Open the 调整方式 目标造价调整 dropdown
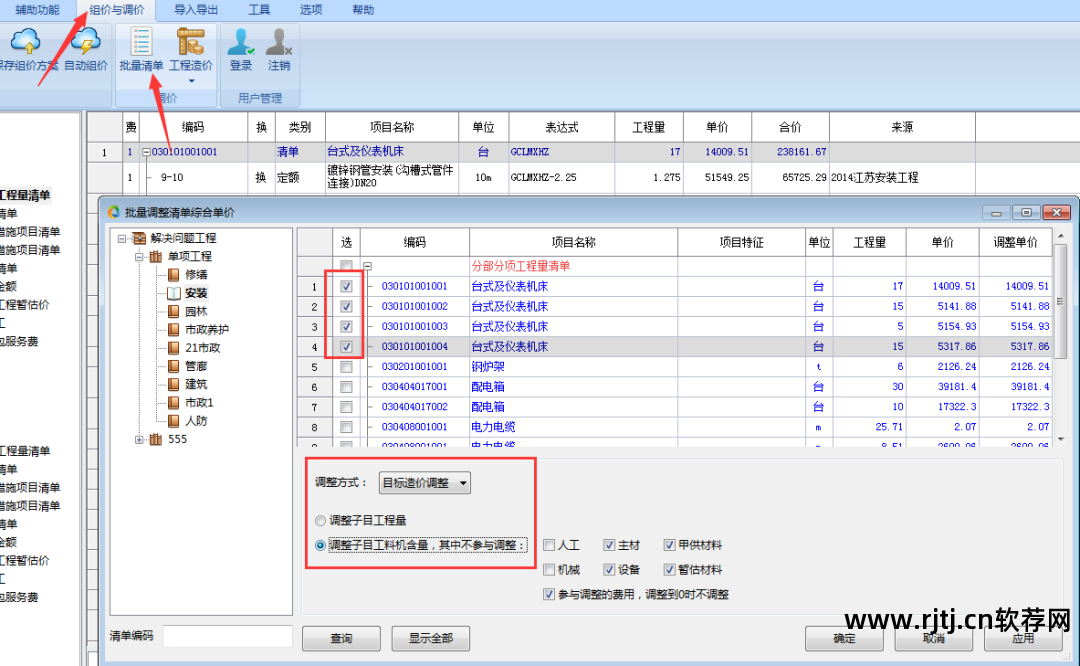This screenshot has width=1080, height=666. tap(425, 483)
